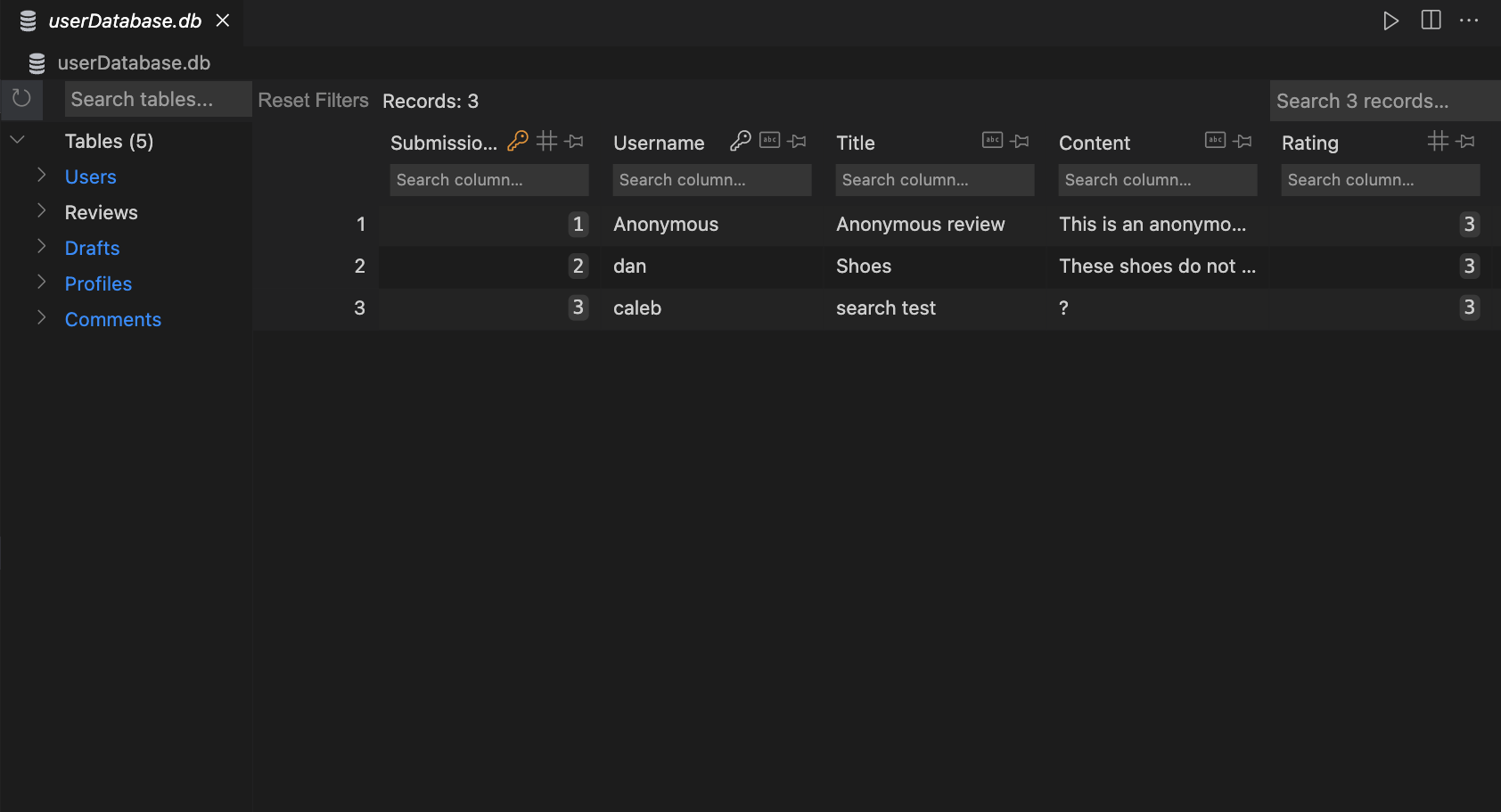This screenshot has height=812, width=1501.
Task: Switch to the userDatabase.db tab
Action: (126, 21)
